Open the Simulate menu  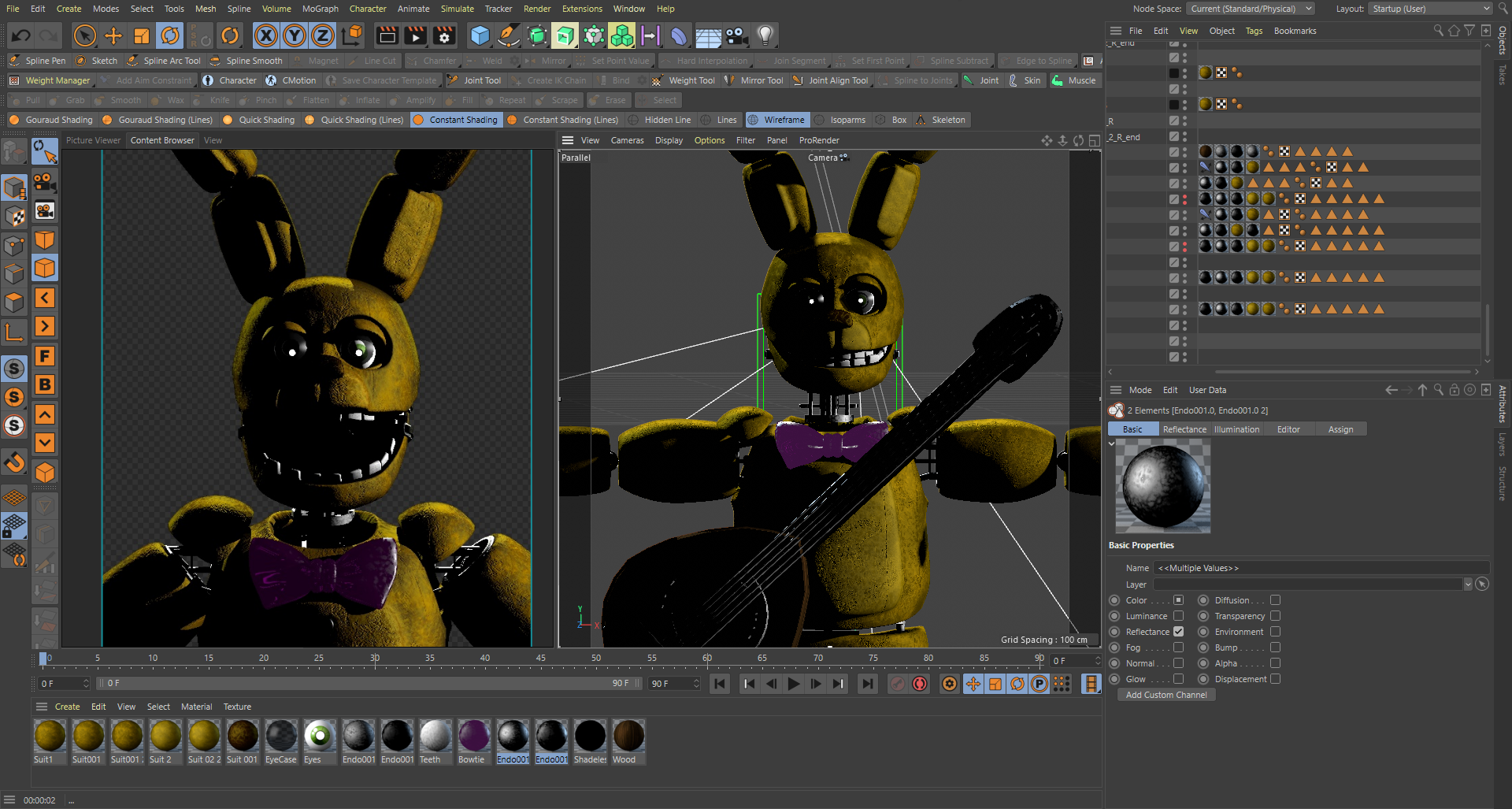tap(457, 9)
